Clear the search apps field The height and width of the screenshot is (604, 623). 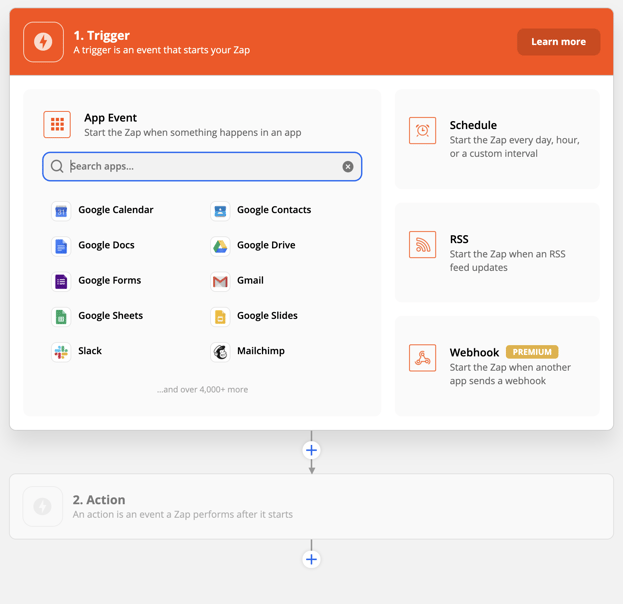(x=348, y=166)
